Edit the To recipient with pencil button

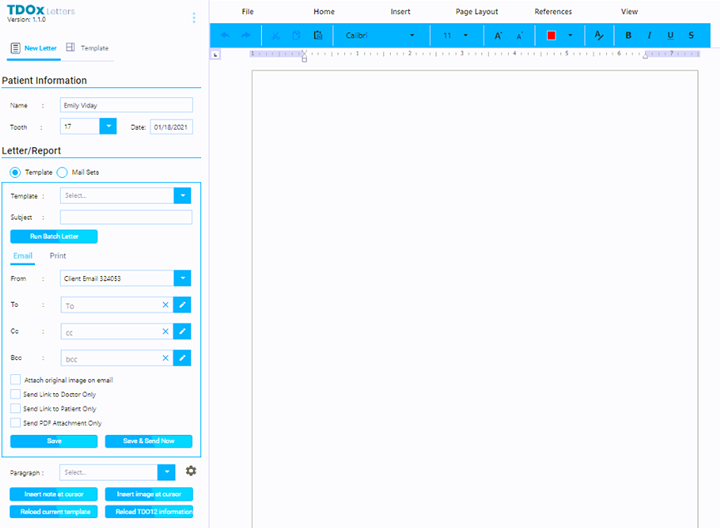[182, 305]
